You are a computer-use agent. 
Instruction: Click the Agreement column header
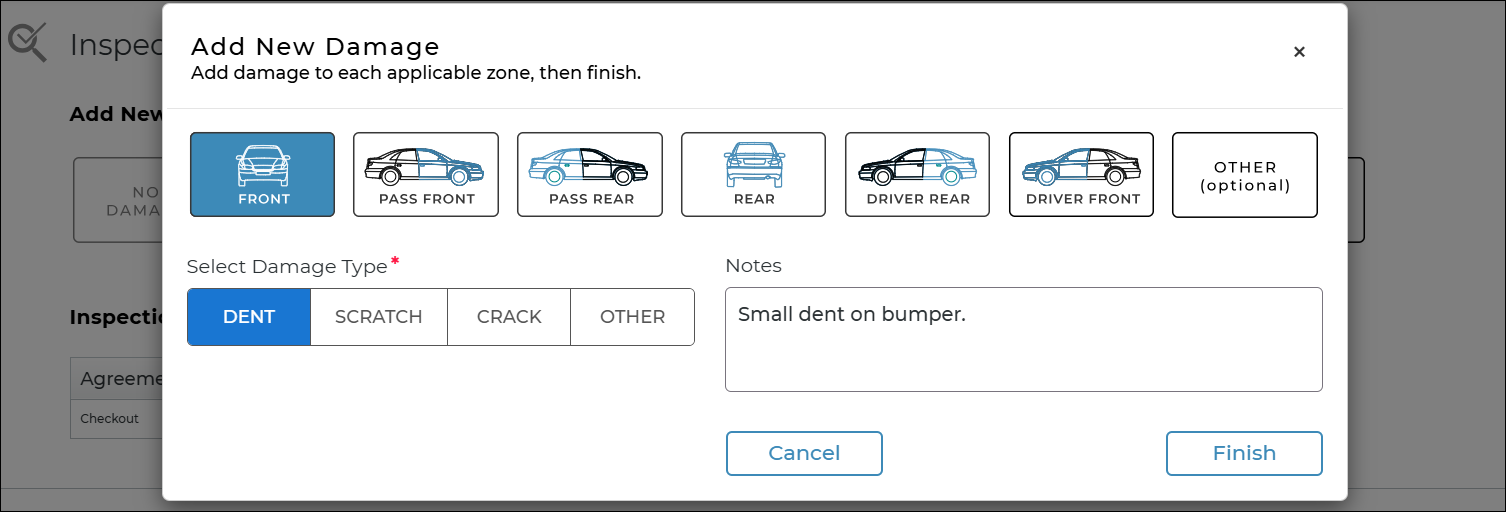pos(117,379)
